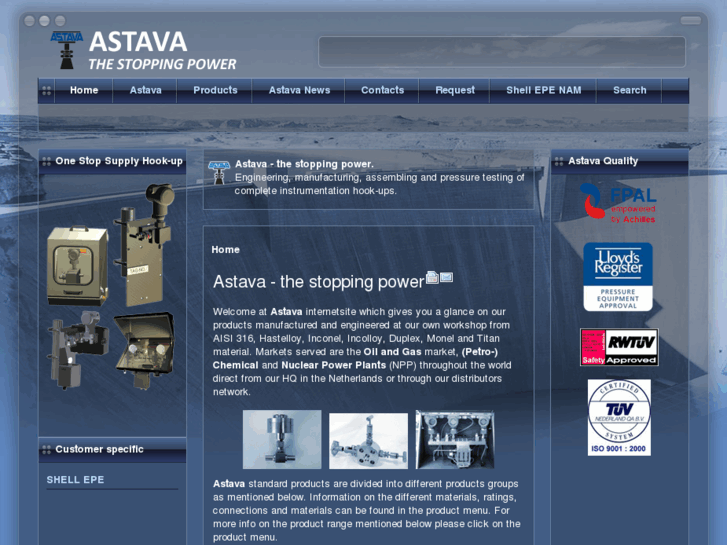
Task: Click small Astava icon in tagline box
Action: point(219,173)
